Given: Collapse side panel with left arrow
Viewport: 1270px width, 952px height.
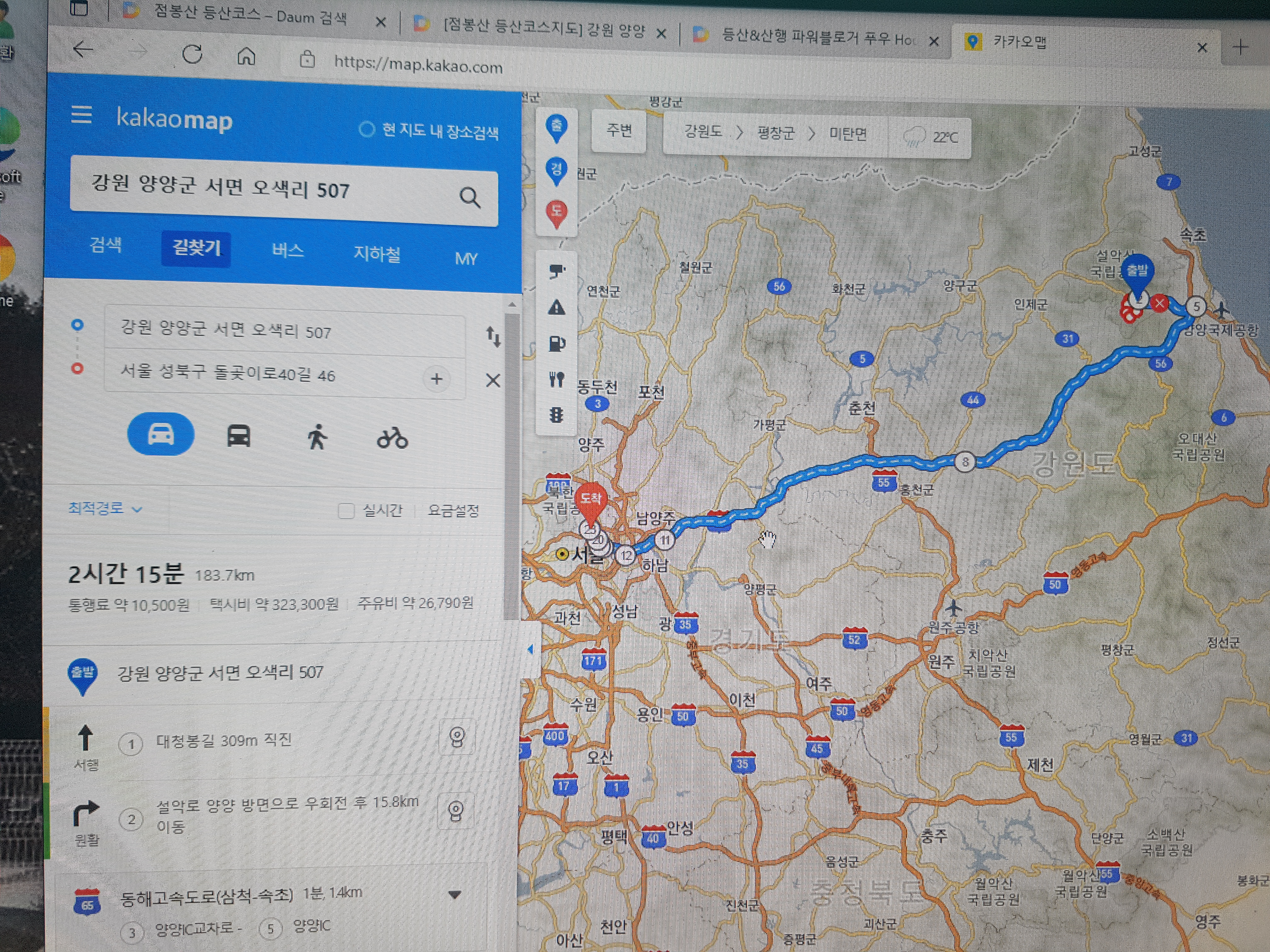Looking at the screenshot, I should (x=530, y=649).
